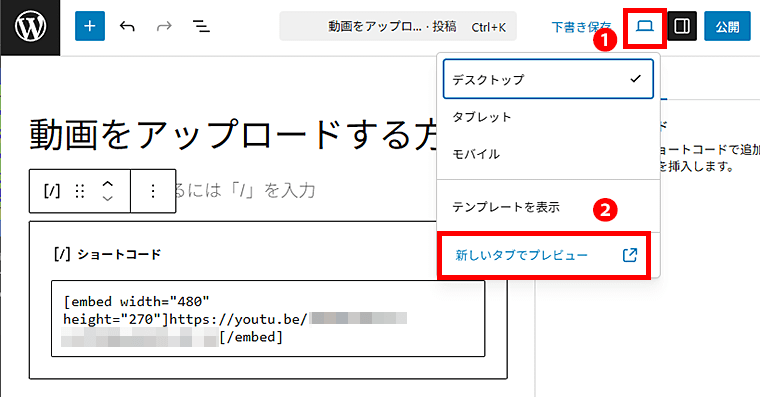
Task: Open the command palette with post title
Action: (x=398, y=27)
